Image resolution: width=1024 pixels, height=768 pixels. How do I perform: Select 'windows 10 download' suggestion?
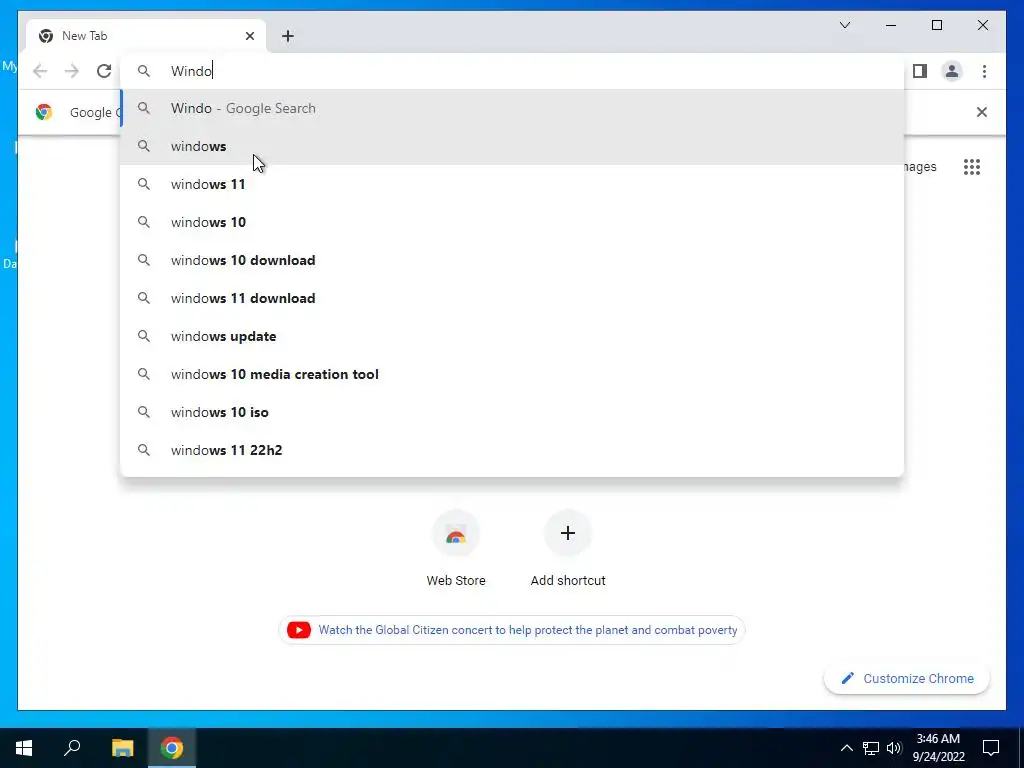point(513,260)
